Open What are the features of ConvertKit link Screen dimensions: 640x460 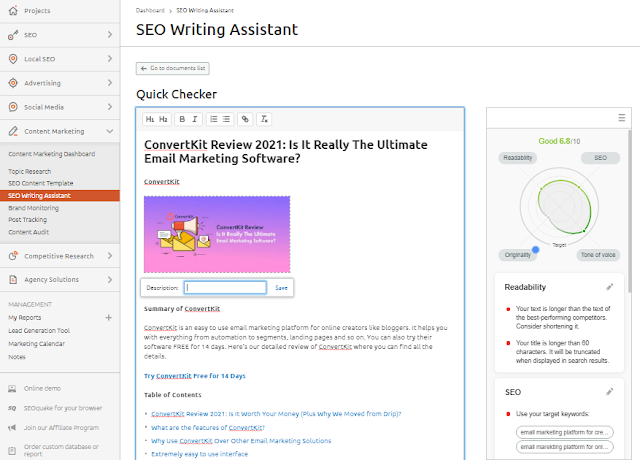point(208,428)
